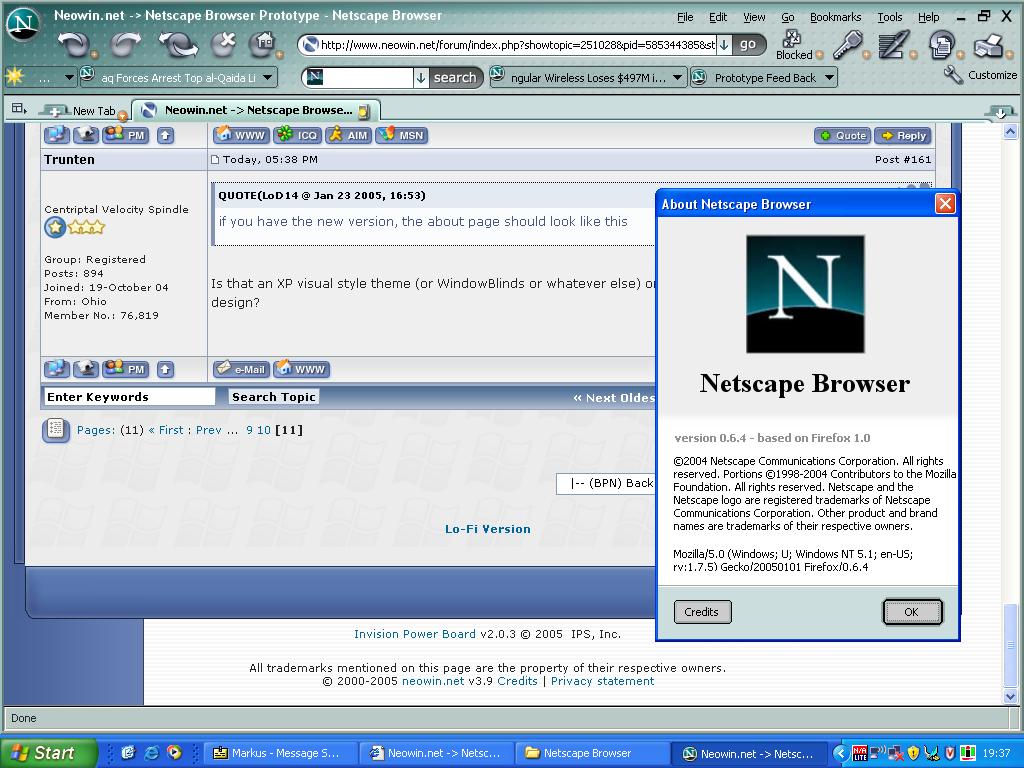
Task: Click the e-Mail button under Trunten's post
Action: [241, 368]
